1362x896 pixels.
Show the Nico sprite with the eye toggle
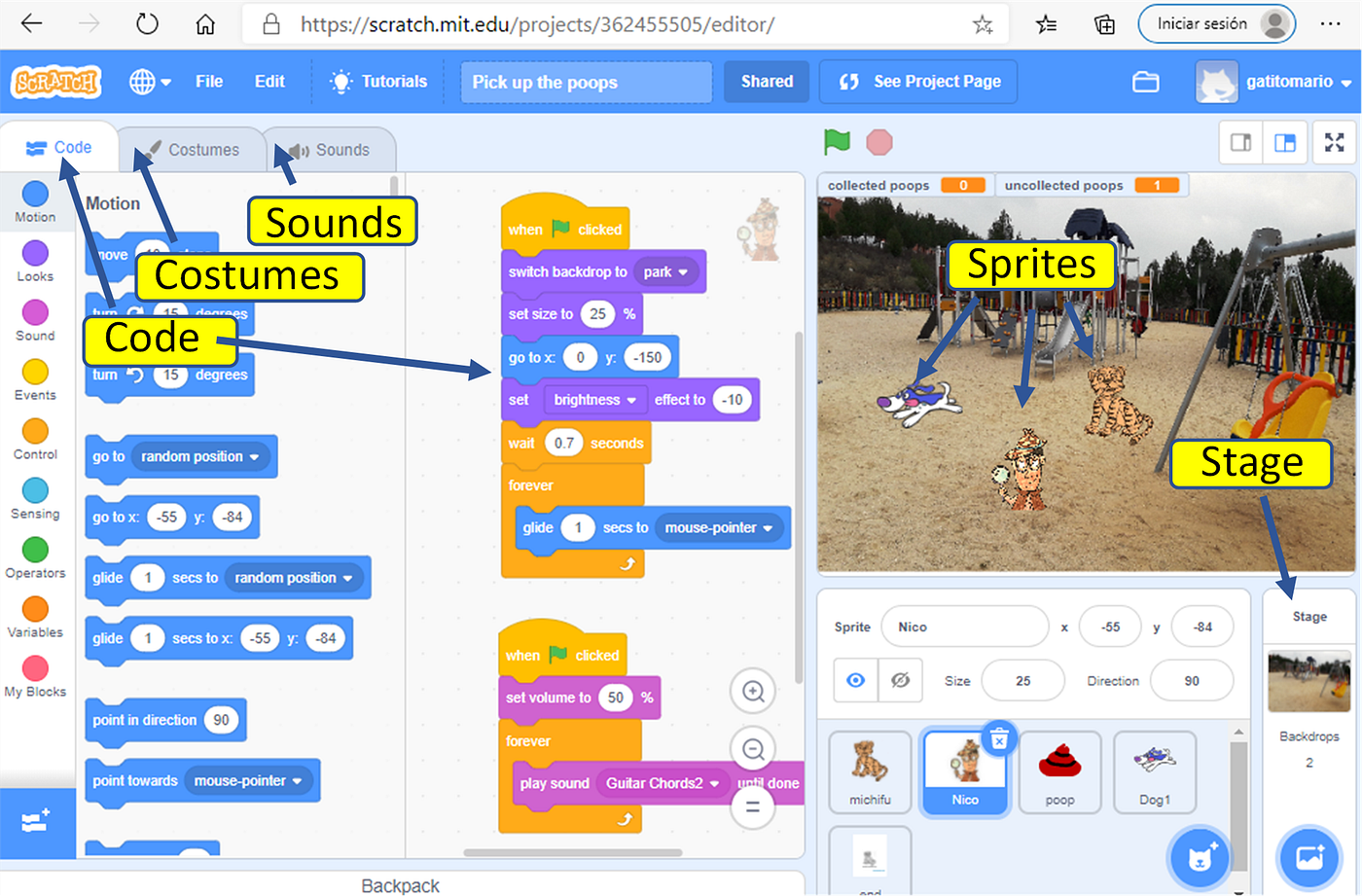[x=855, y=680]
